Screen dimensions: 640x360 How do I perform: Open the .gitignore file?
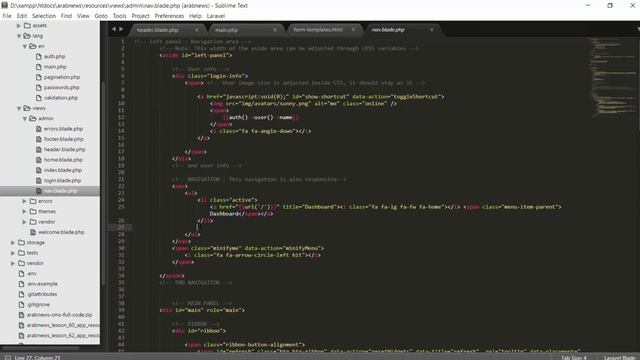[x=38, y=304]
